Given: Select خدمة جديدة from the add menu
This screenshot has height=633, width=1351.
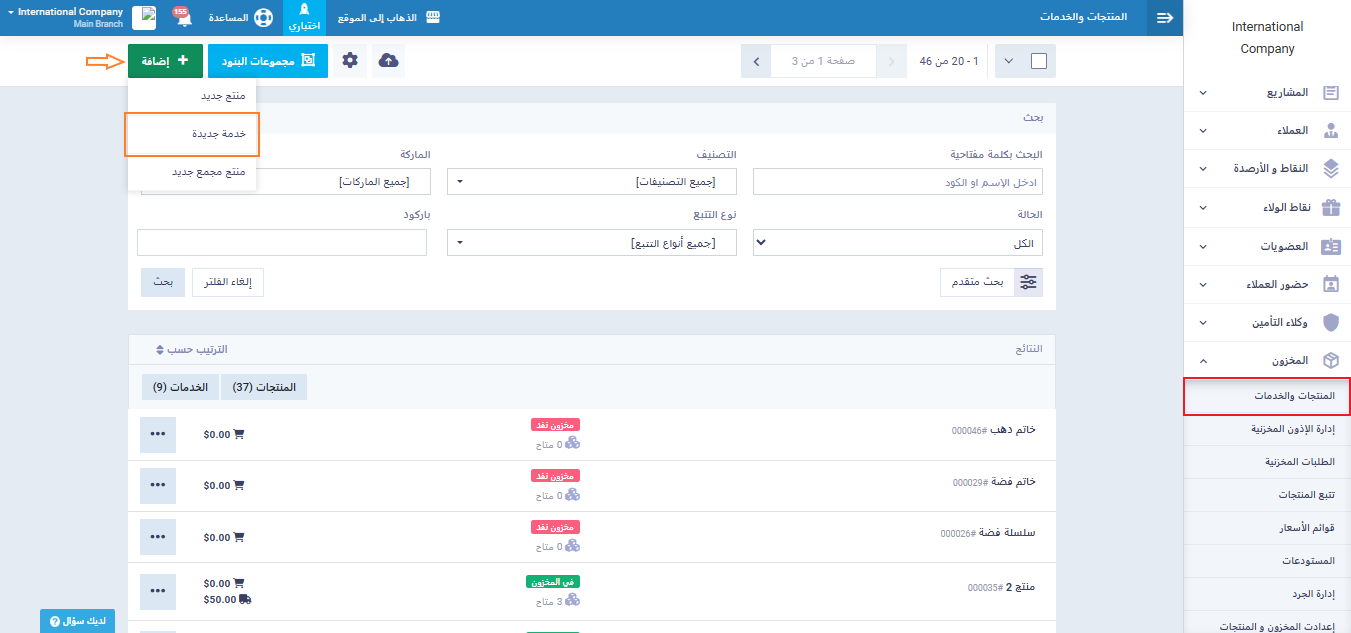Looking at the screenshot, I should [x=193, y=134].
